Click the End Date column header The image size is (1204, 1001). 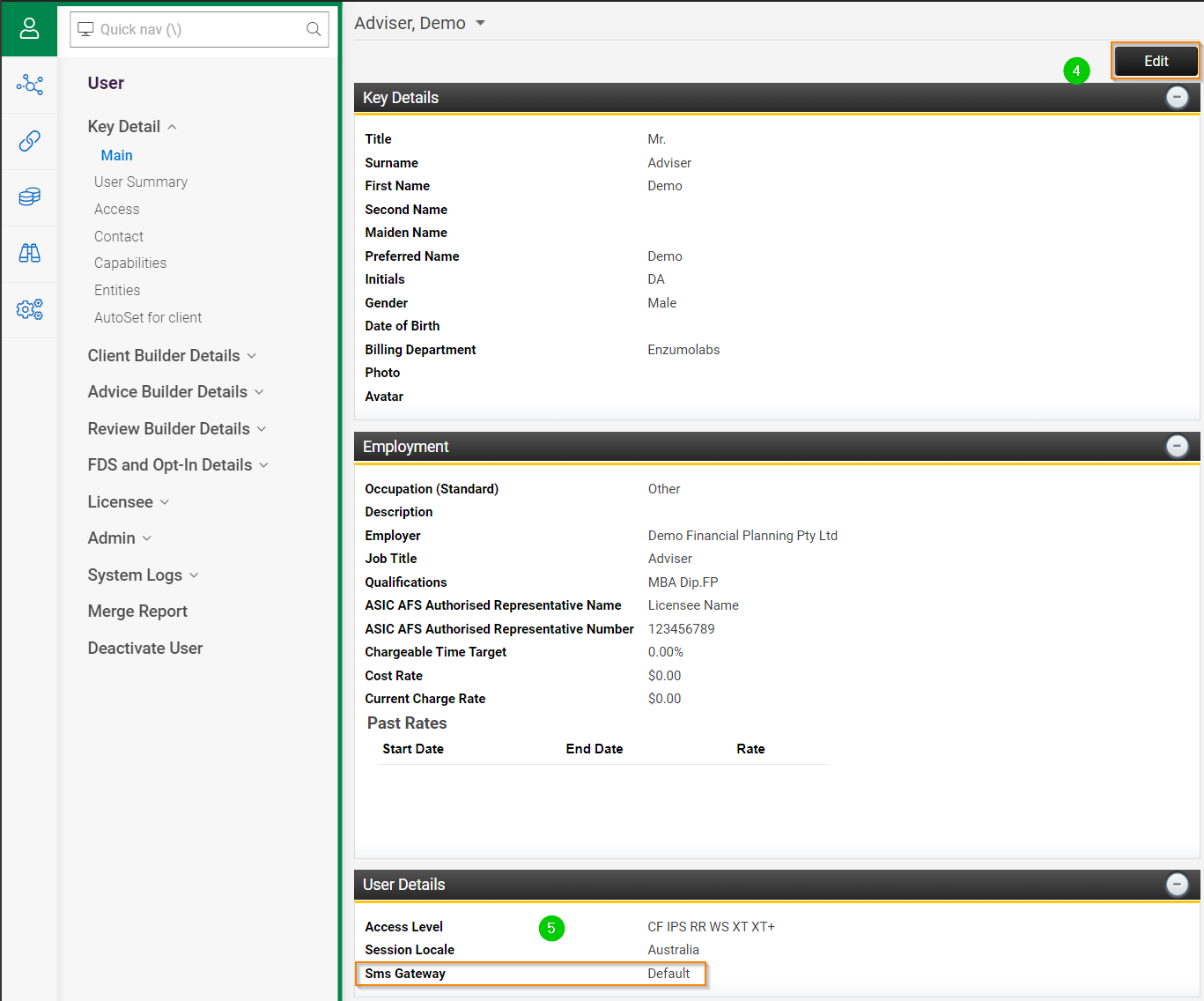595,749
